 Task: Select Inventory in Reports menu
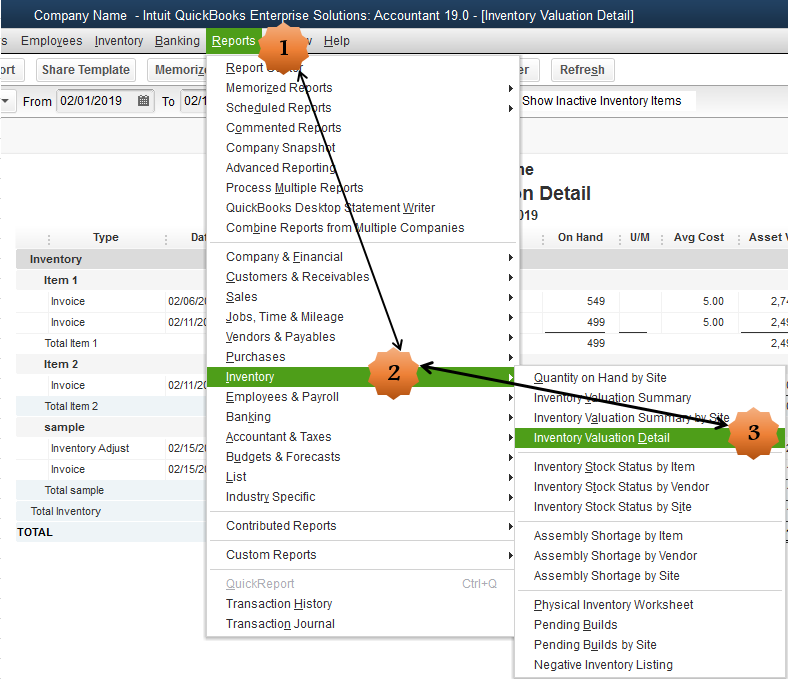point(362,377)
